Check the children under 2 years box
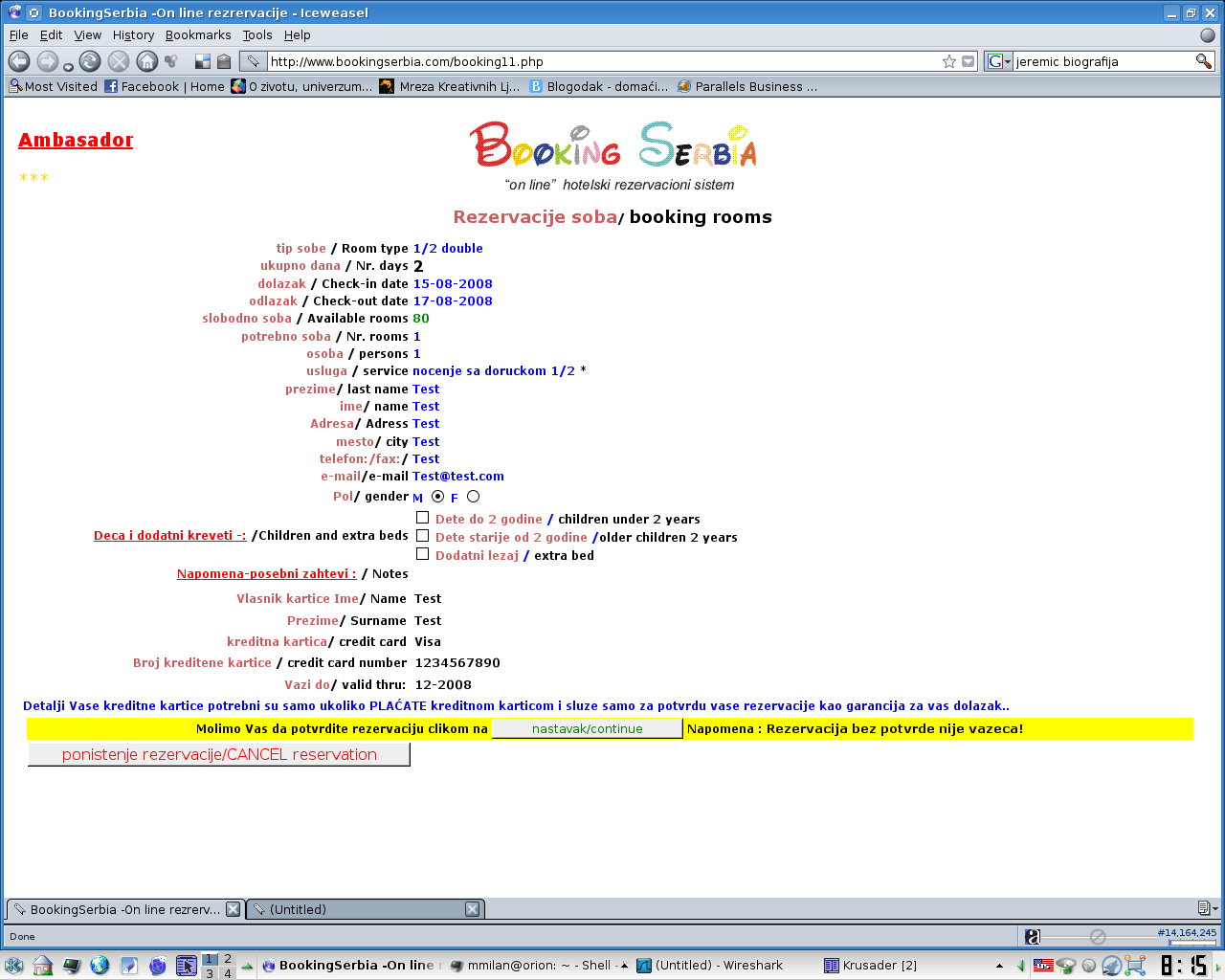 422,518
